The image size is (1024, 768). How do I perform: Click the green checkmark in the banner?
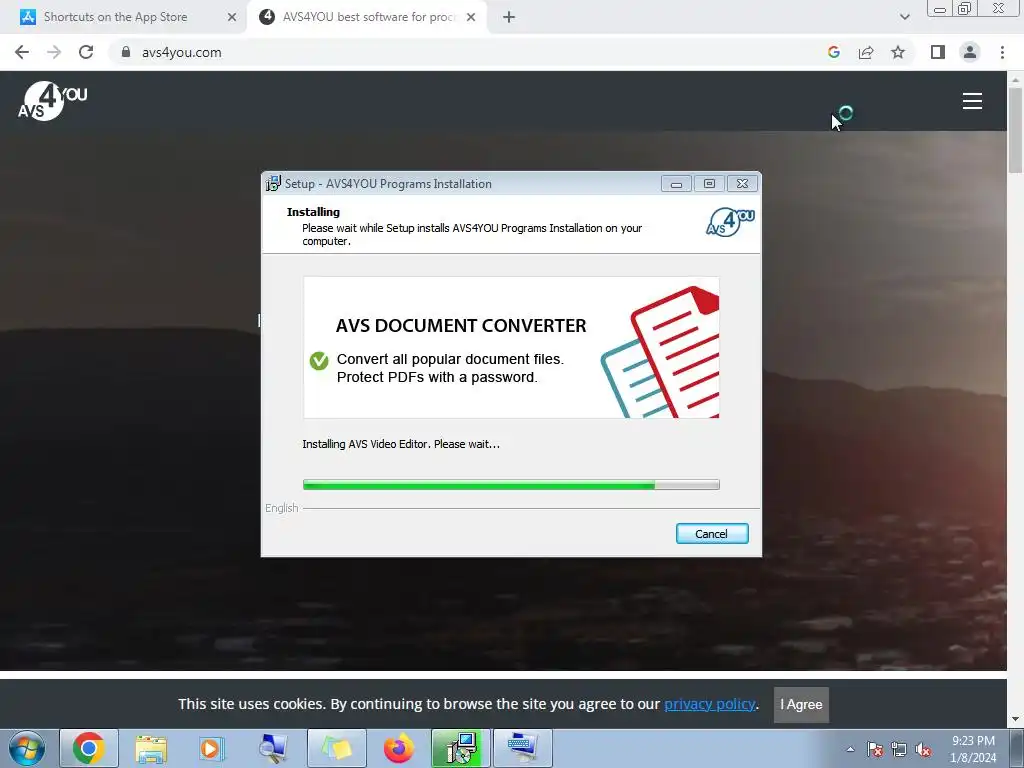tap(319, 360)
